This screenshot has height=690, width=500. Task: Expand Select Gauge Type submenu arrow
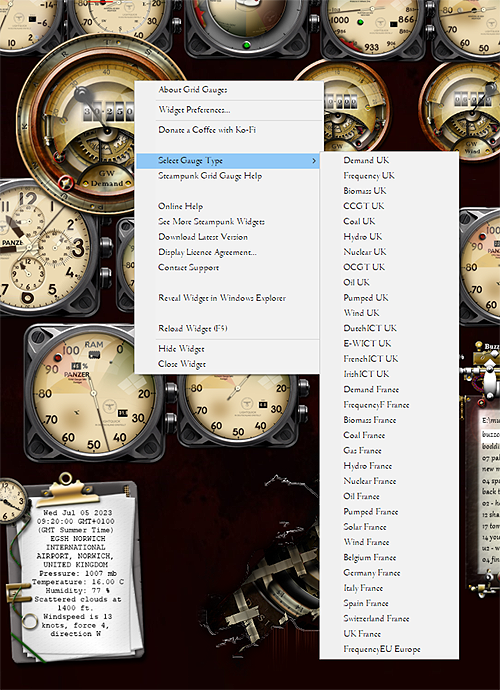314,161
